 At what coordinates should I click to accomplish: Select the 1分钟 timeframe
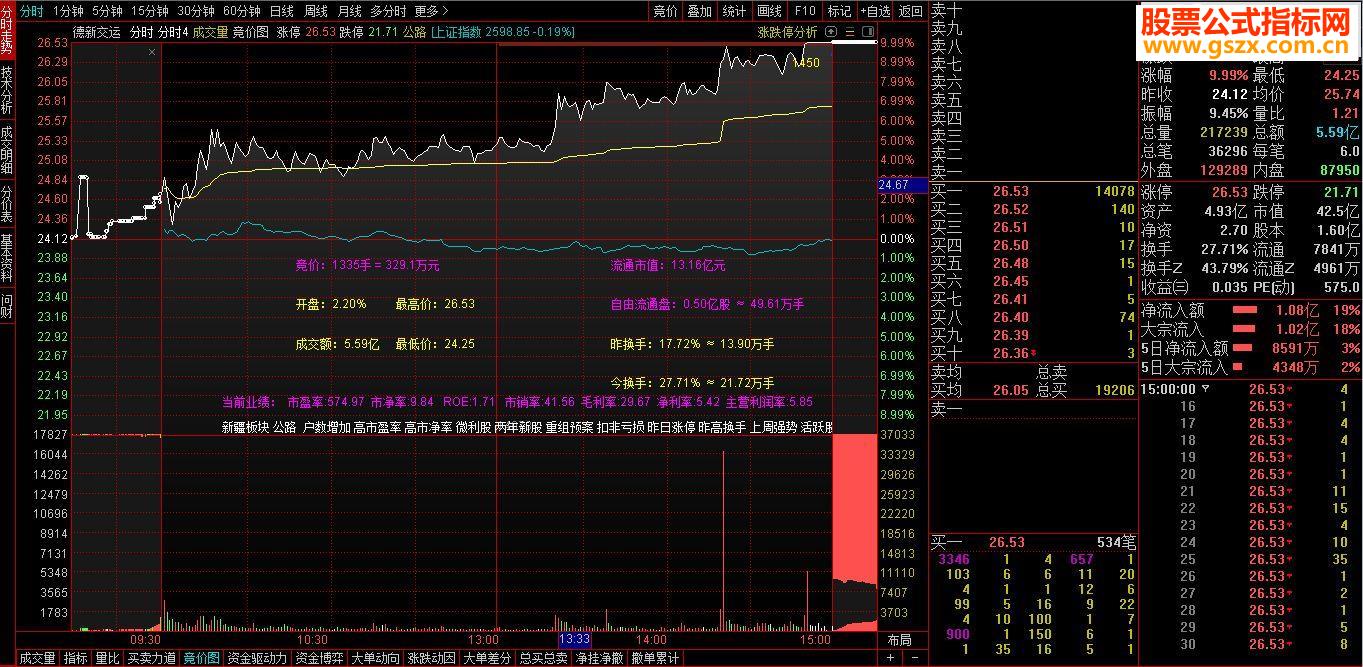pos(68,11)
